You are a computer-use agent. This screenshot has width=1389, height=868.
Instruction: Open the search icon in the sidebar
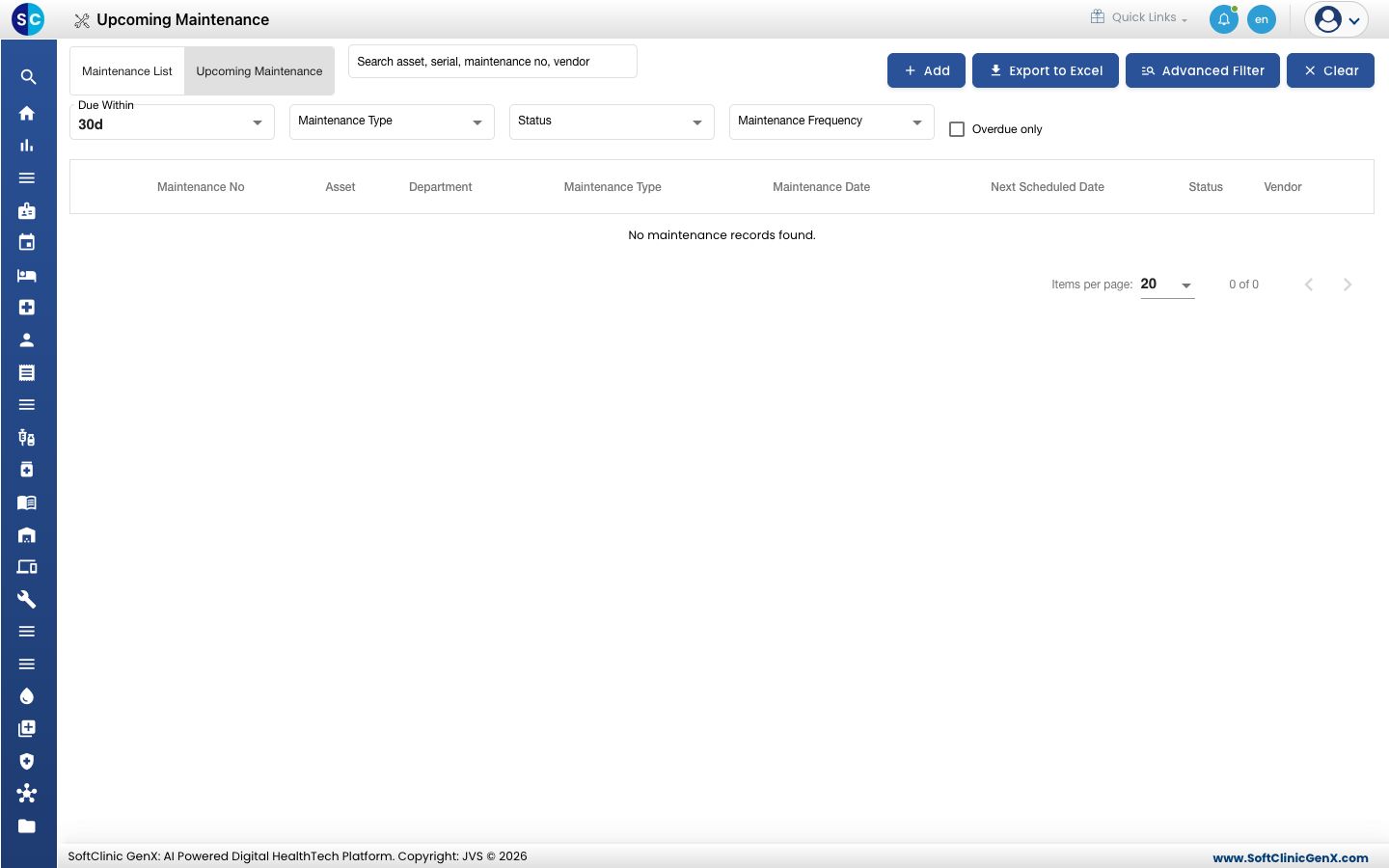click(28, 77)
